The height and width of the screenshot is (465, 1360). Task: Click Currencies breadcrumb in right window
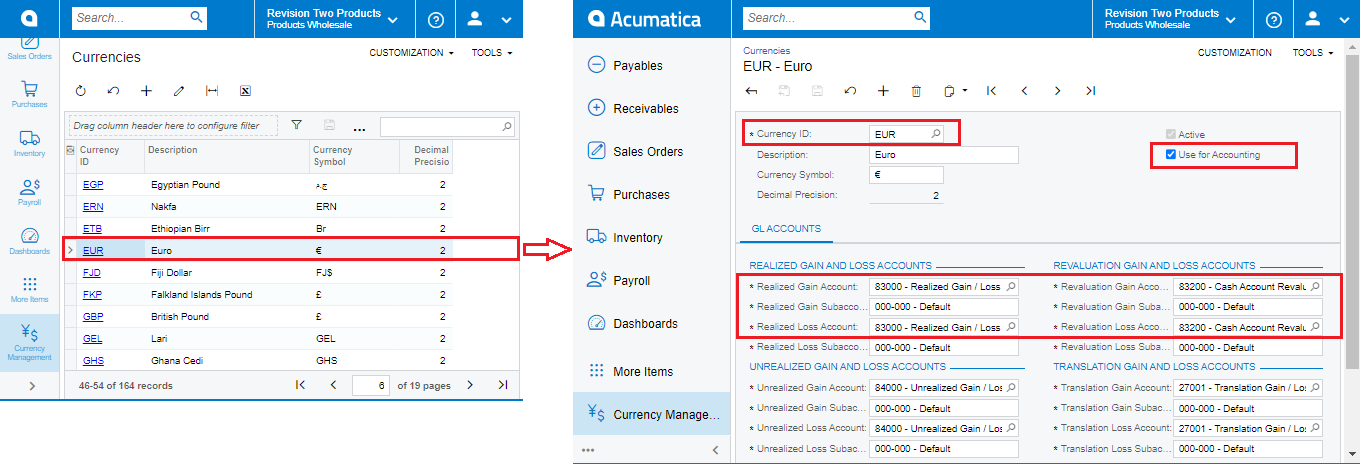click(767, 50)
